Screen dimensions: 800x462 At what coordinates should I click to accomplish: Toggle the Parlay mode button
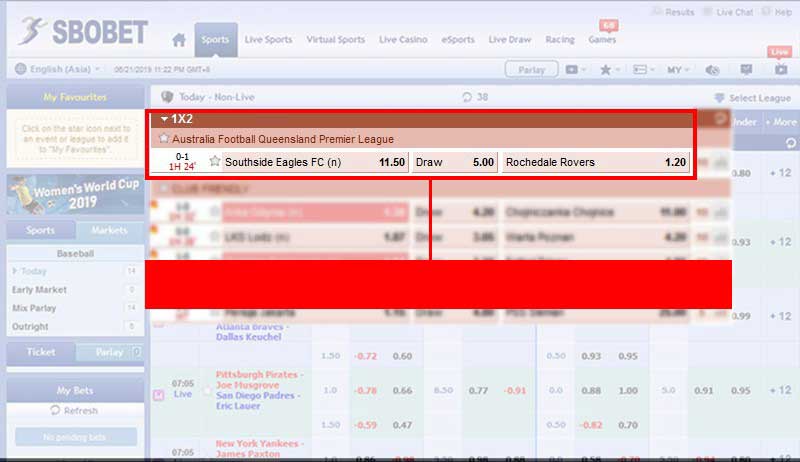(531, 69)
